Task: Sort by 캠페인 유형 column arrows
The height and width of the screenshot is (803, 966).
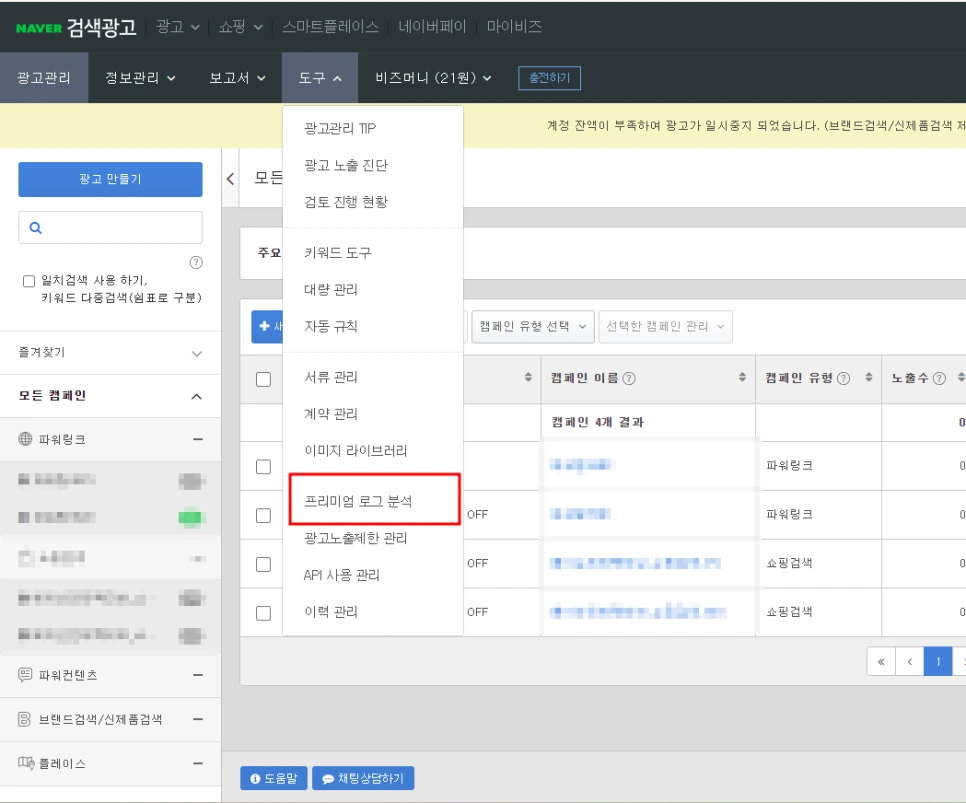Action: click(869, 377)
